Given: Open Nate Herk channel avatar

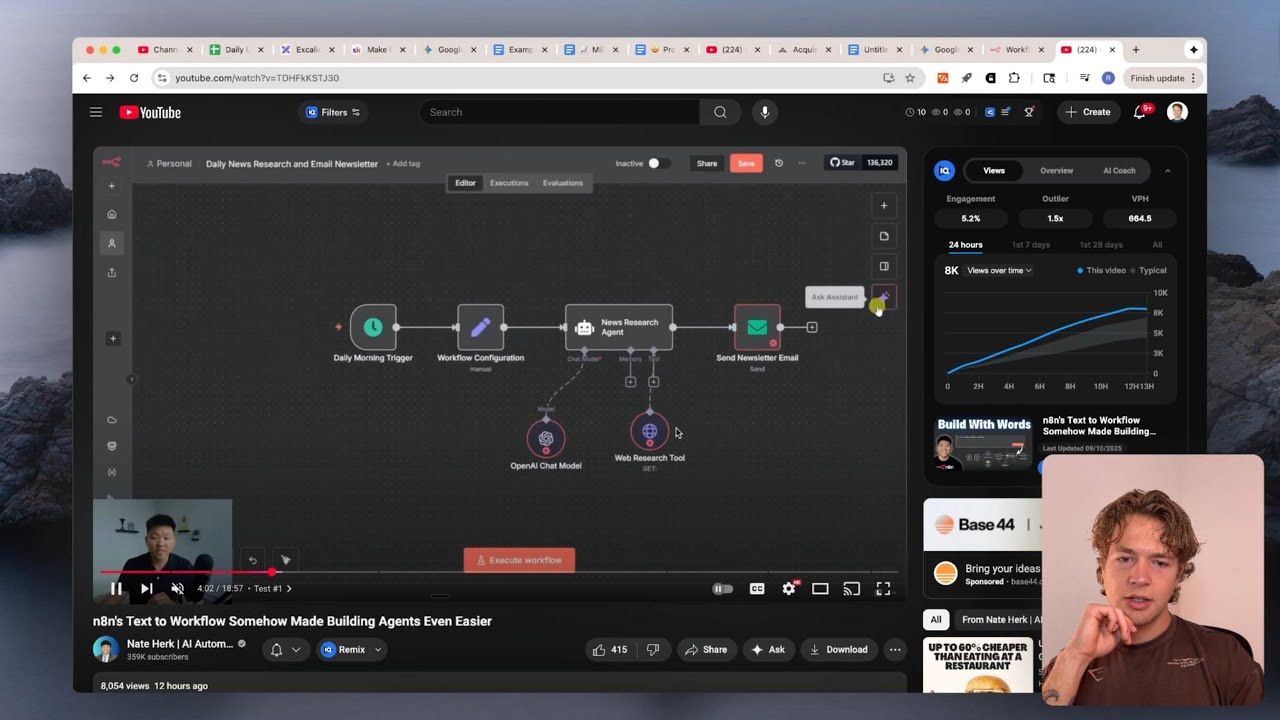Looking at the screenshot, I should 106,650.
